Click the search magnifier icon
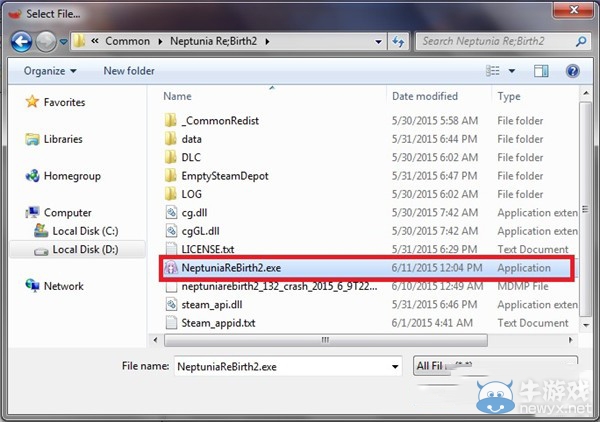This screenshot has width=600, height=422. pyautogui.click(x=581, y=41)
